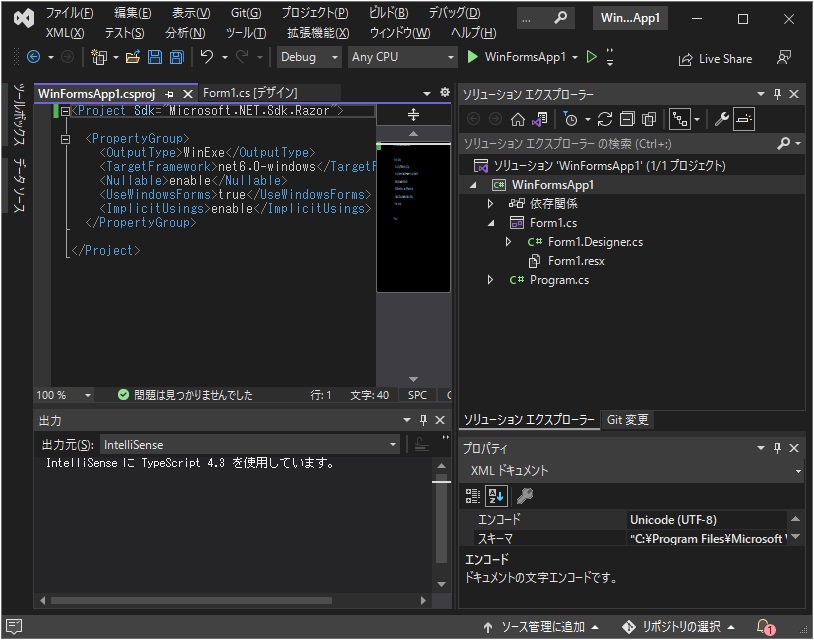Close the WinFormsApp1.csproj tab
The image size is (814, 640).
pos(188,94)
